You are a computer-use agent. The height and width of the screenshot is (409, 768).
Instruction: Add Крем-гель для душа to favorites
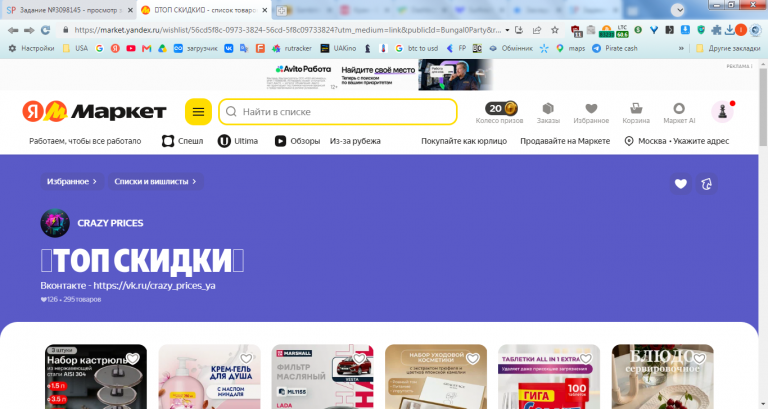[246, 359]
